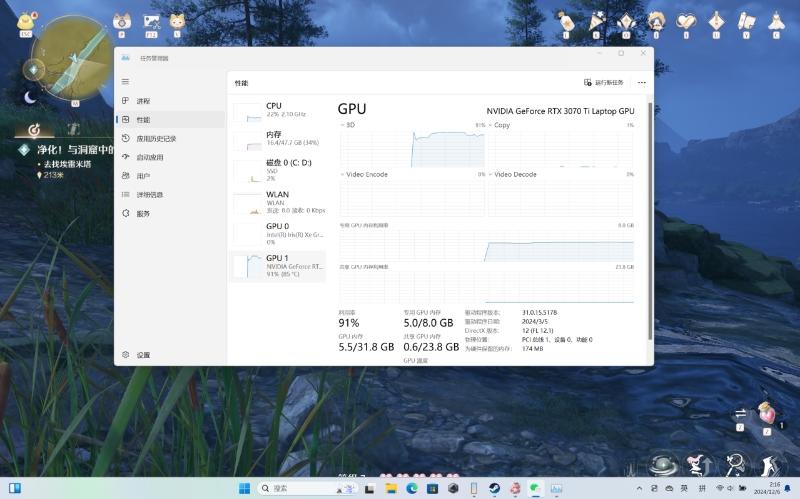
Task: Click the game dress wardrobe icon labeled C
Action: pyautogui.click(x=777, y=21)
